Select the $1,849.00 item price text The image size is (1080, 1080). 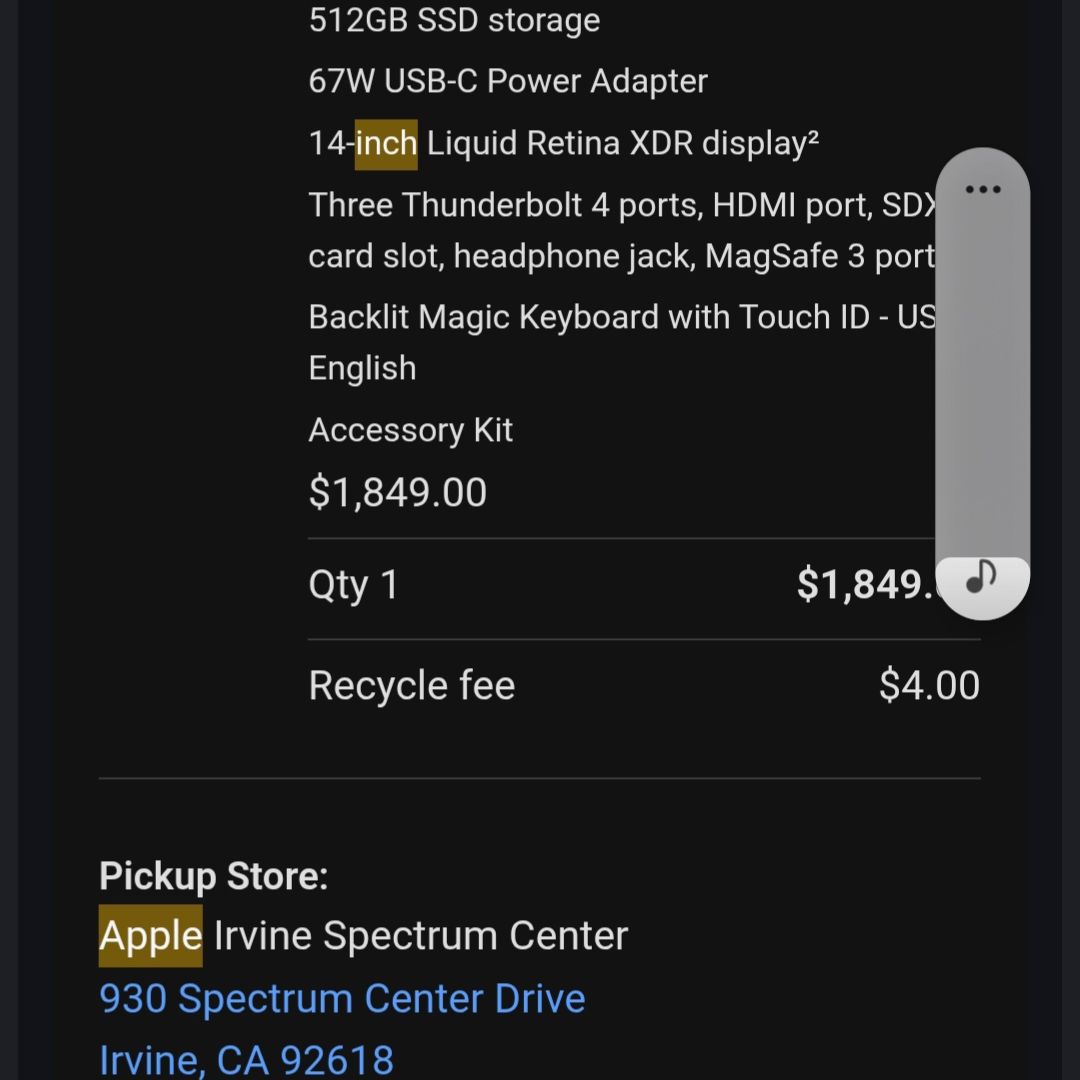[397, 492]
